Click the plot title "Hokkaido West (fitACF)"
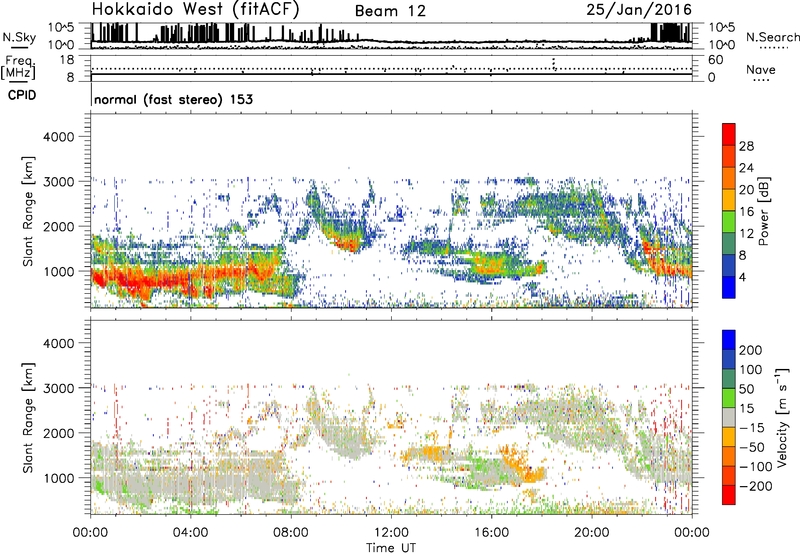Image resolution: width=800 pixels, height=554 pixels. [195, 9]
